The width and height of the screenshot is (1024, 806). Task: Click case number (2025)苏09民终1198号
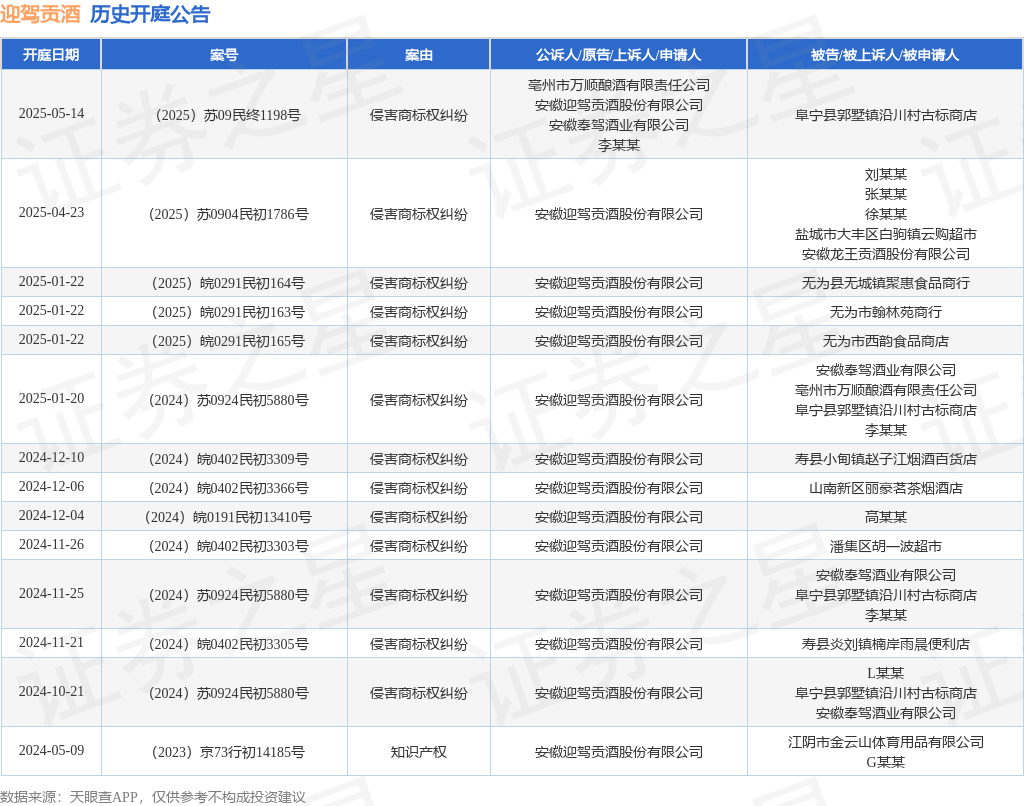pyautogui.click(x=228, y=115)
